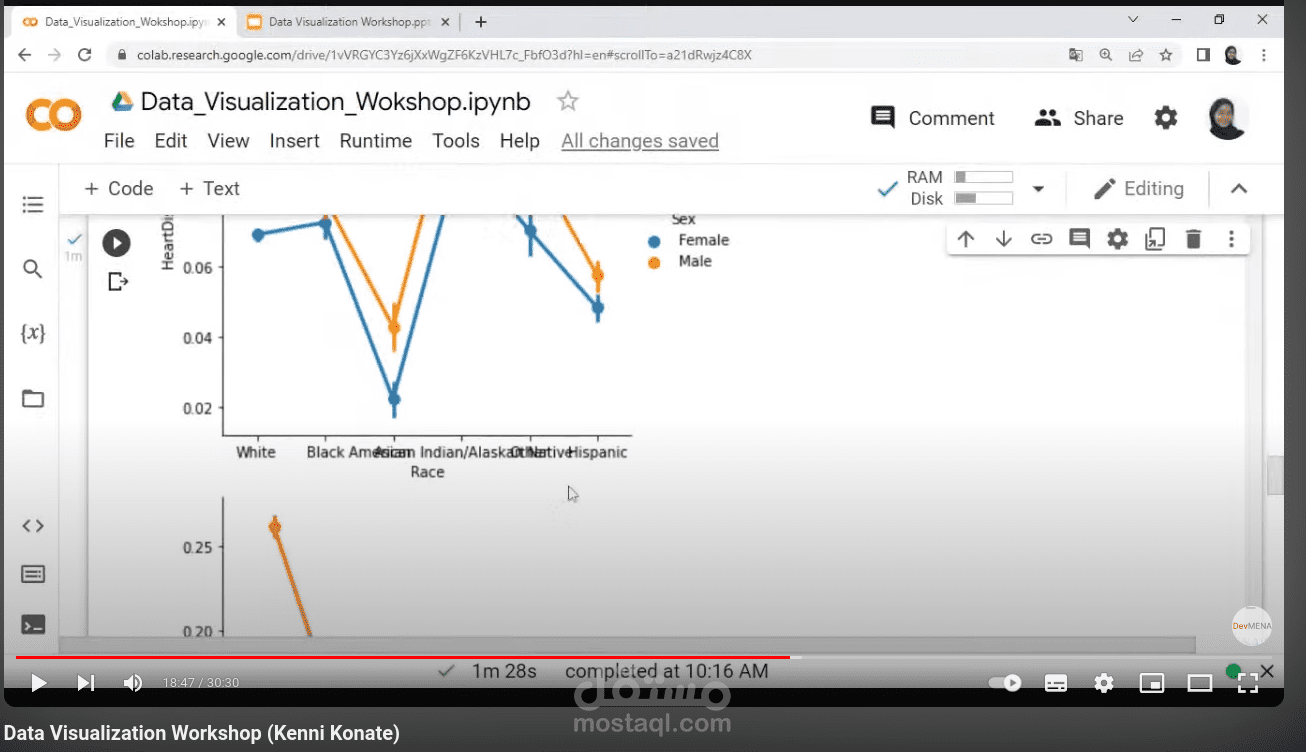1306x752 pixels.
Task: Click the address bar URL
Action: 444,55
